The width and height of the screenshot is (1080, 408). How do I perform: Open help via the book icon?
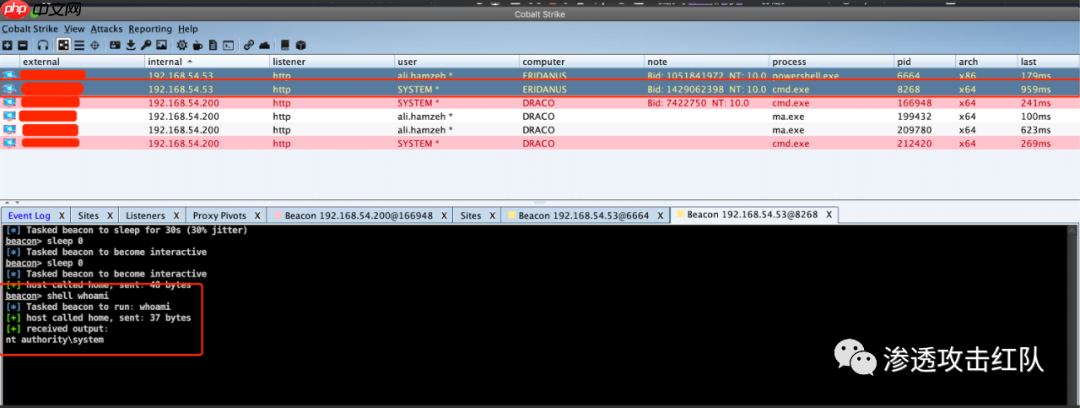(x=285, y=45)
